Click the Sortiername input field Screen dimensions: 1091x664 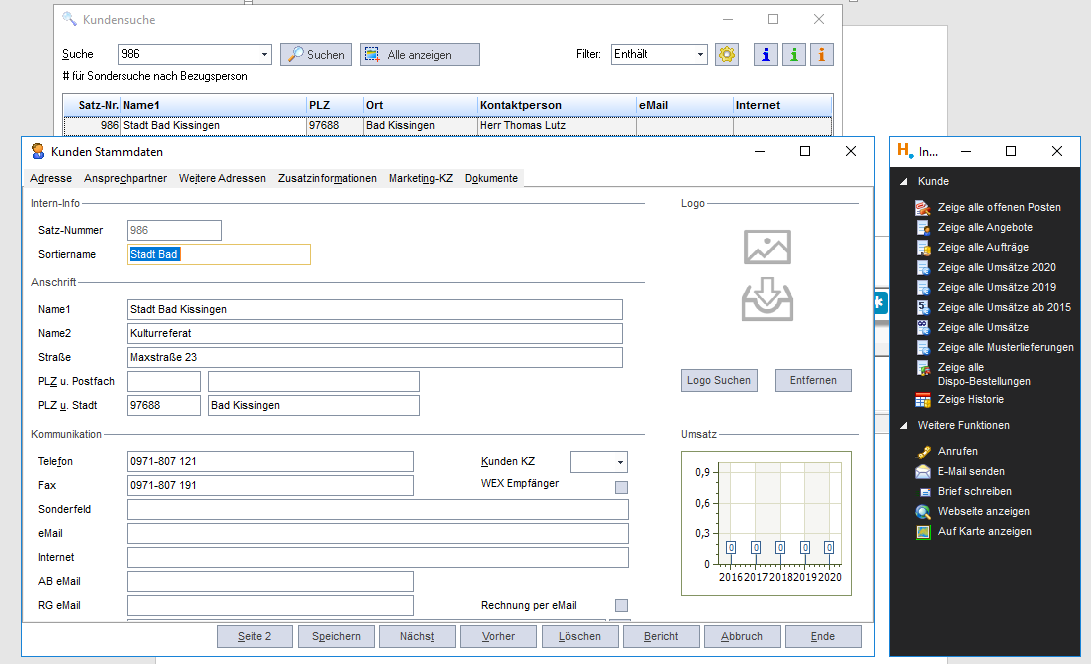[218, 255]
